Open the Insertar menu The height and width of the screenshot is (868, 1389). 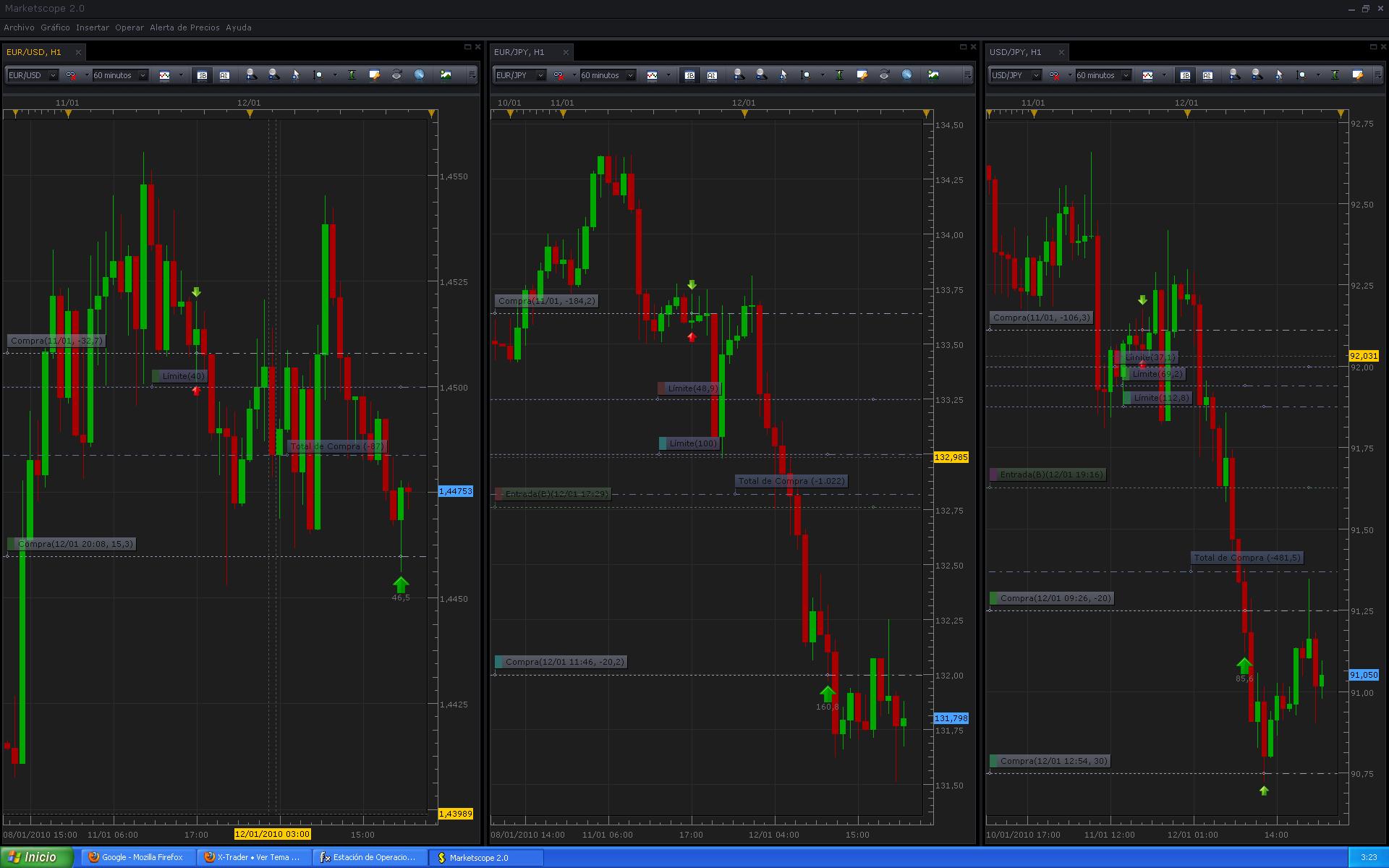tap(93, 27)
